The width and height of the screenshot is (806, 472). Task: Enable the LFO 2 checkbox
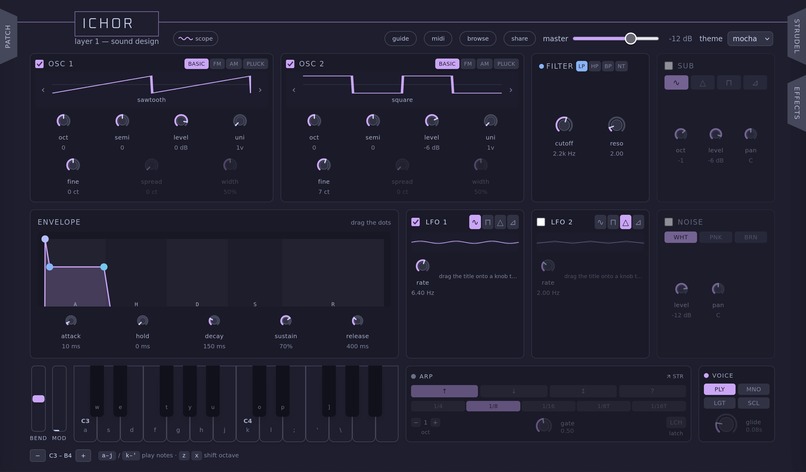[x=541, y=222]
